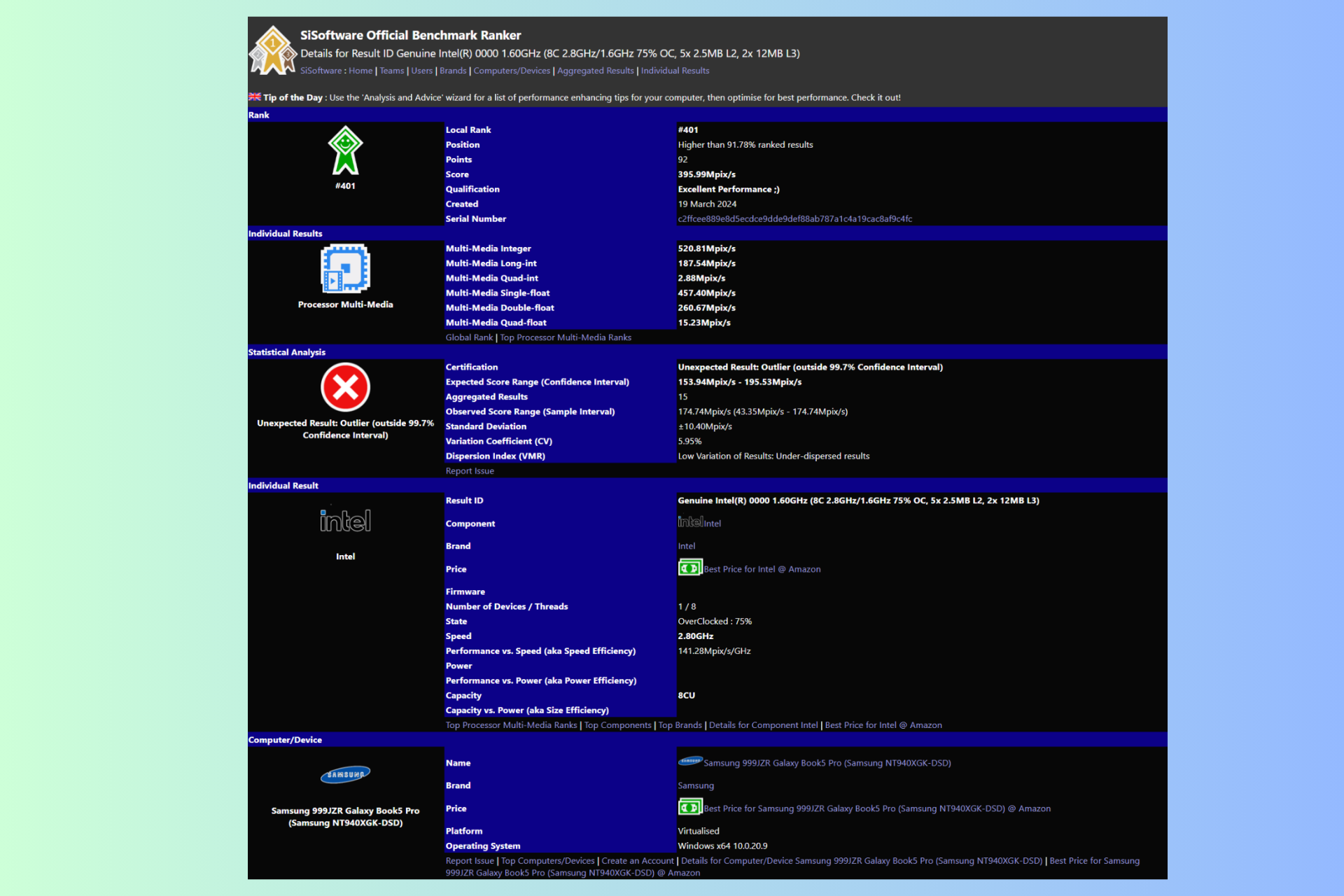The image size is (1344, 896).
Task: Click the Samsung oval logo in Computer/Device
Action: [x=345, y=774]
